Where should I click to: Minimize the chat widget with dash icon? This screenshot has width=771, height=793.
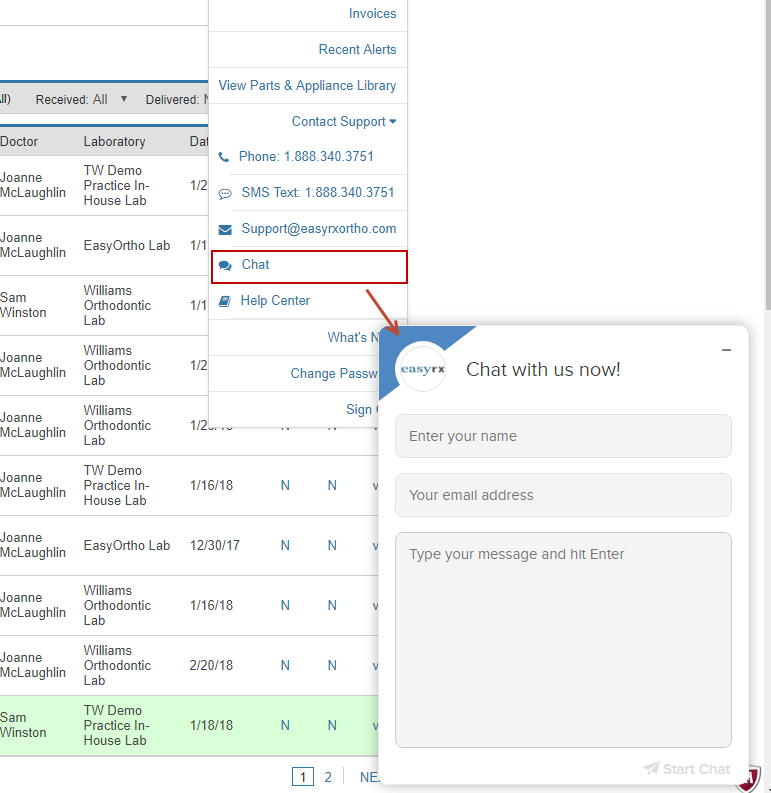pyautogui.click(x=726, y=350)
